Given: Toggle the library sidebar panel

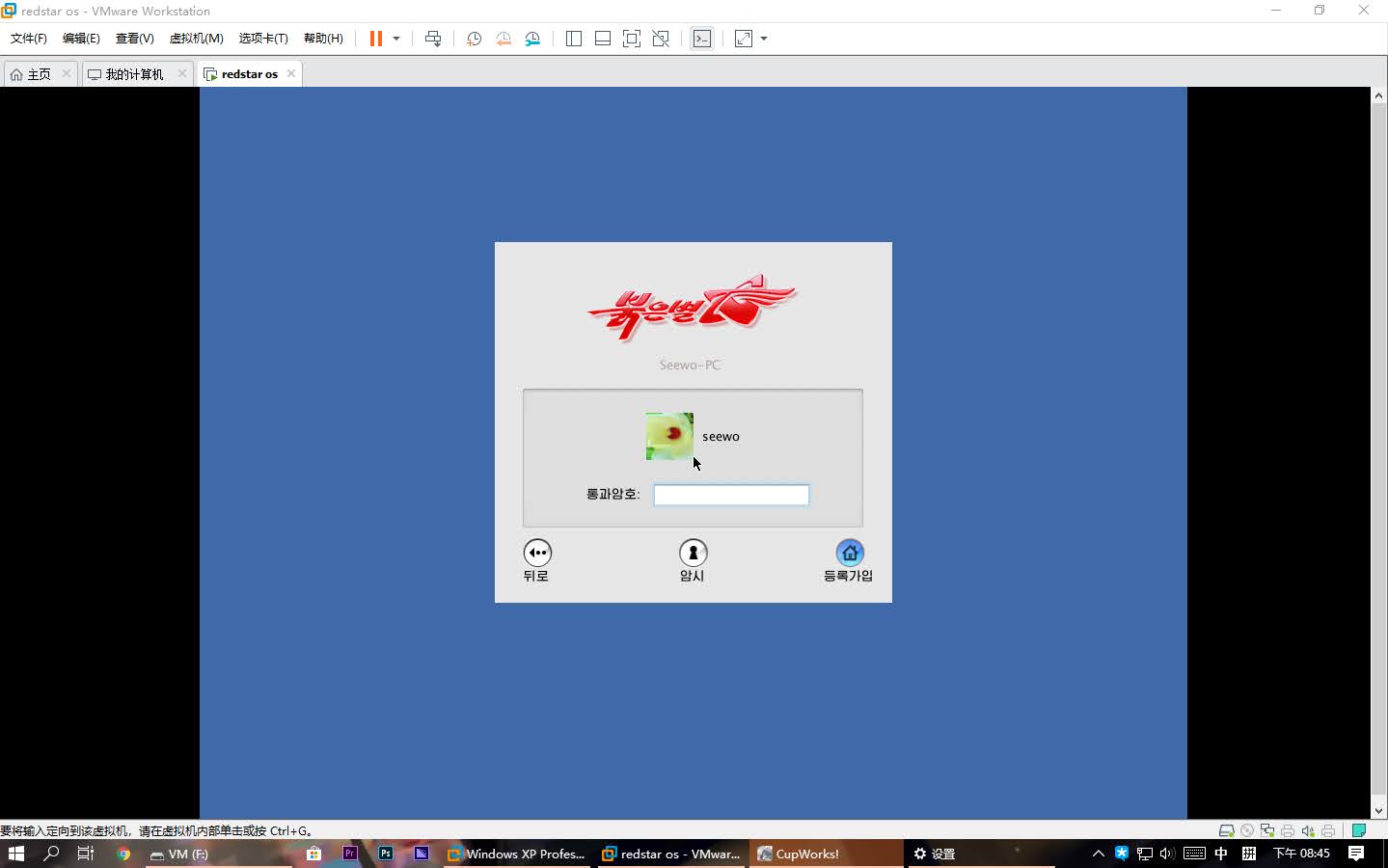Looking at the screenshot, I should [x=574, y=39].
